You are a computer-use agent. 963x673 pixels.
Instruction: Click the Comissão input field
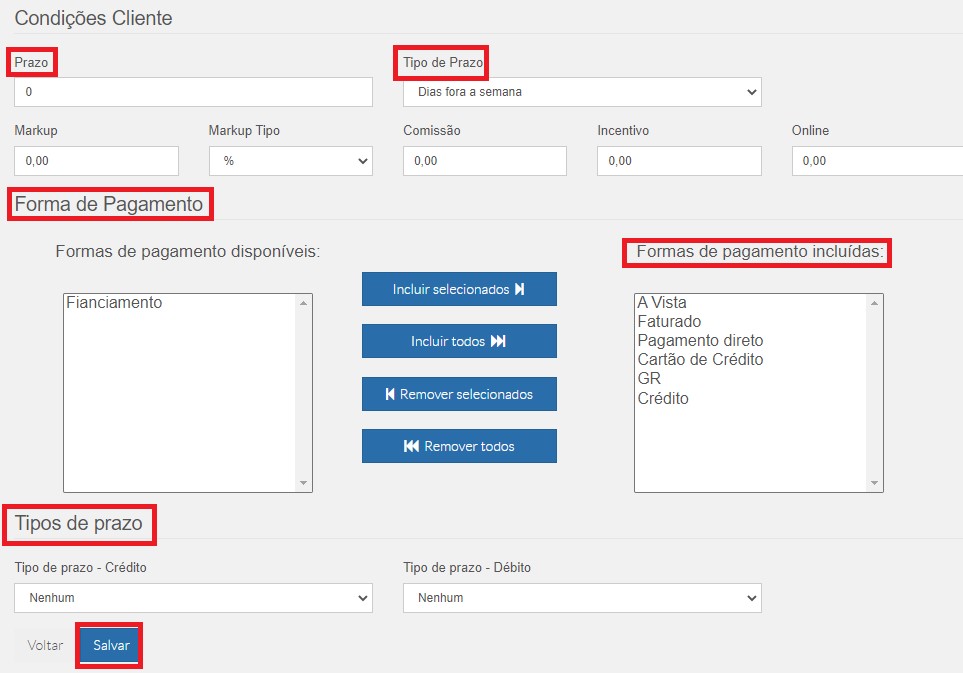click(485, 161)
